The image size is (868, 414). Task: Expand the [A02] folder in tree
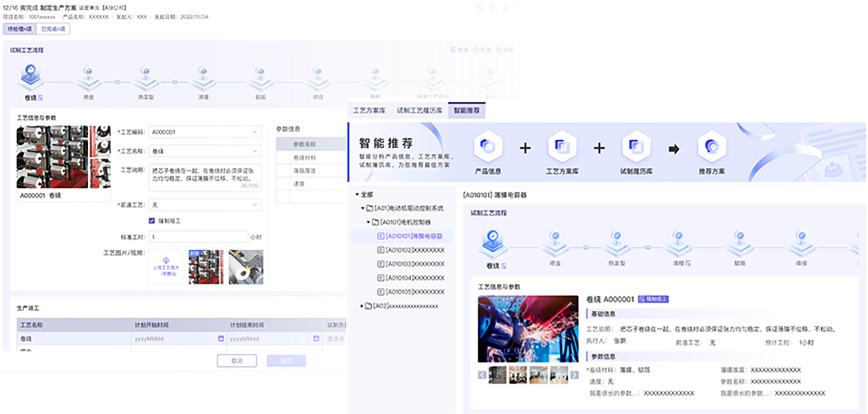click(363, 305)
